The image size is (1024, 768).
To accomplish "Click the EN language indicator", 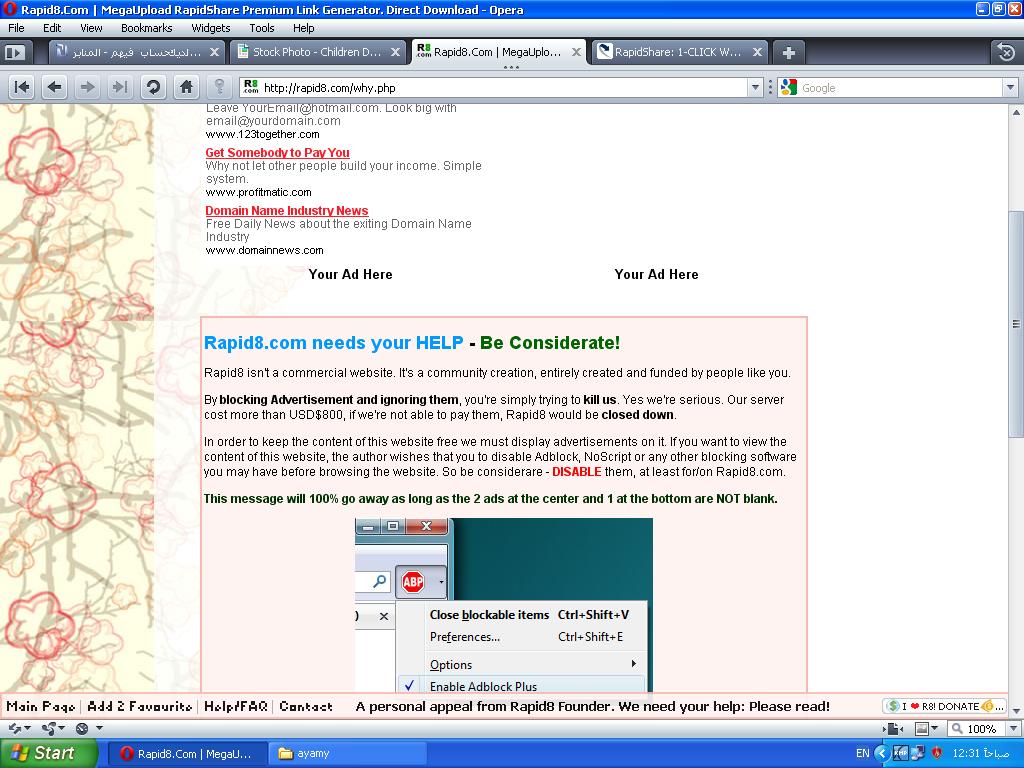I will [862, 753].
